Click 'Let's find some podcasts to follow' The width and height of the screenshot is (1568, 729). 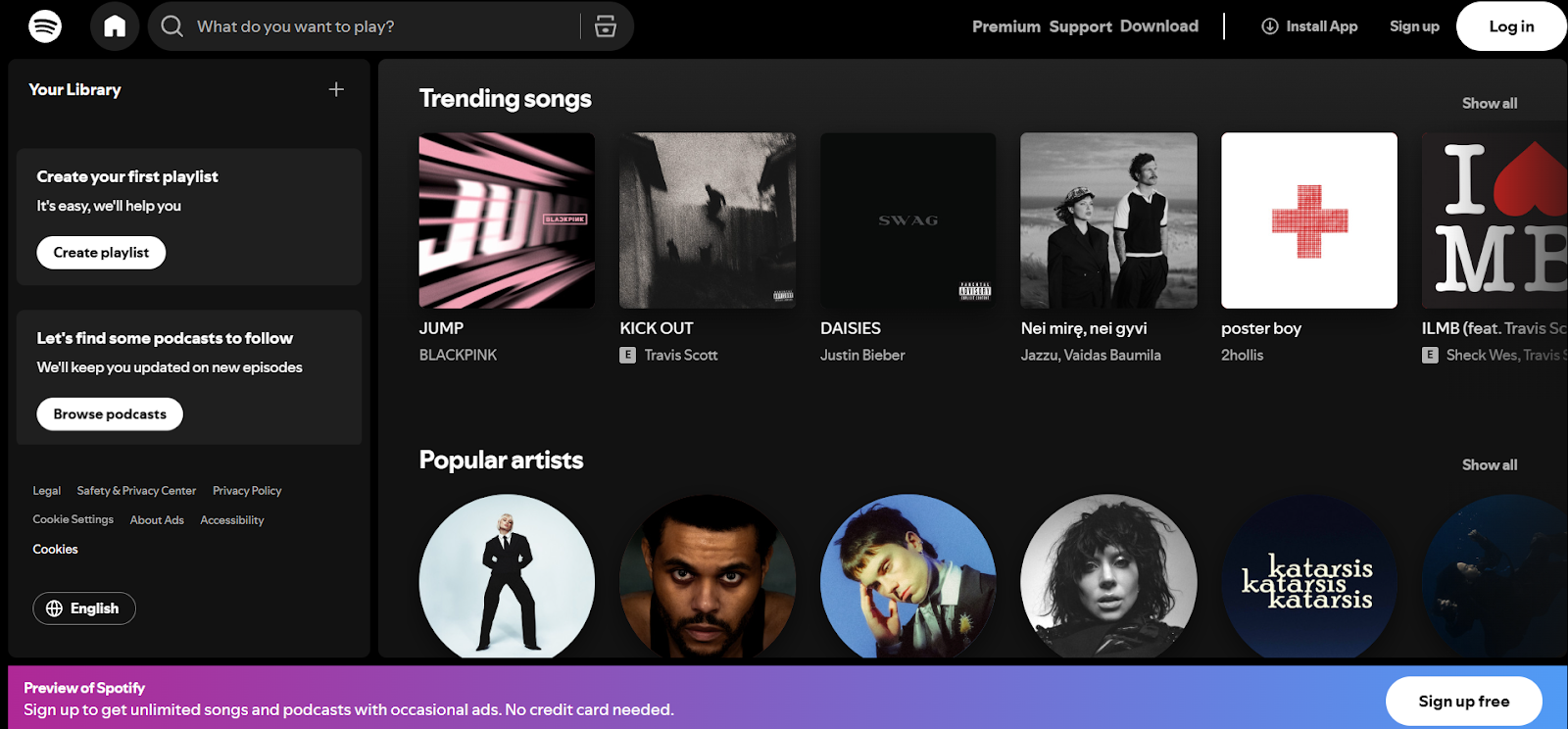tap(165, 338)
